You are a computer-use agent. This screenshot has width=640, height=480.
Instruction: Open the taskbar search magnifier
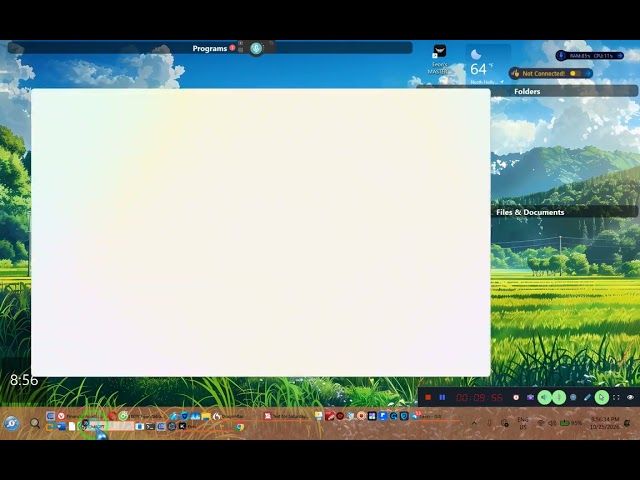[35, 423]
